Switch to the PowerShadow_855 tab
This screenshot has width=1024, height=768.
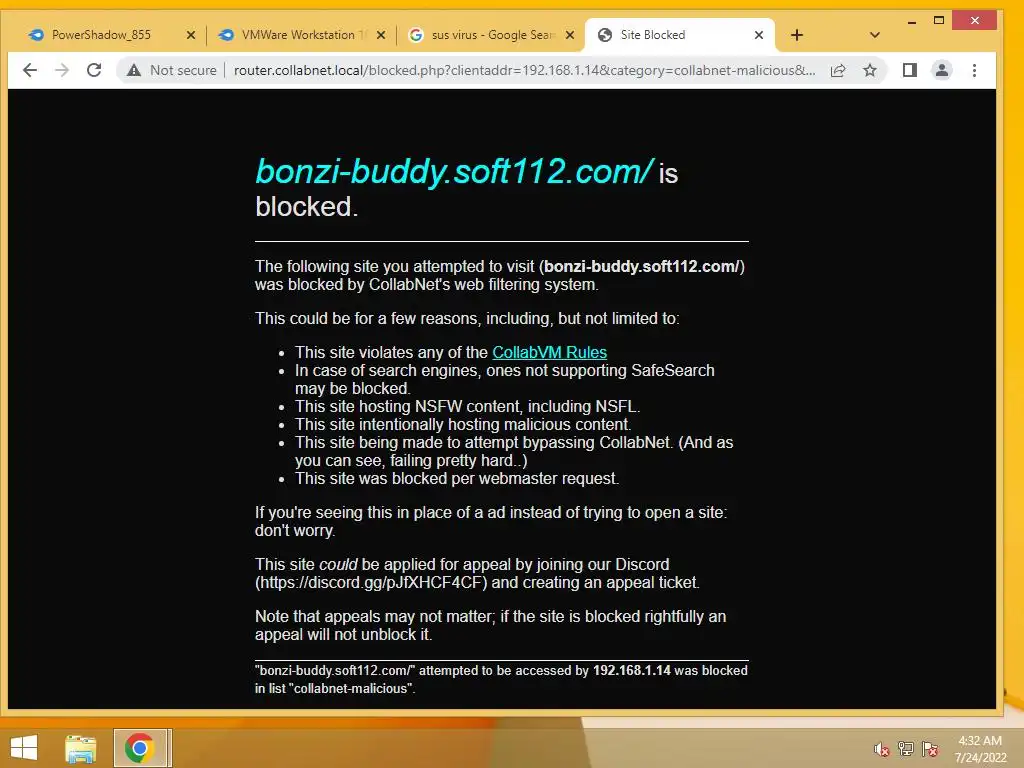coord(110,35)
